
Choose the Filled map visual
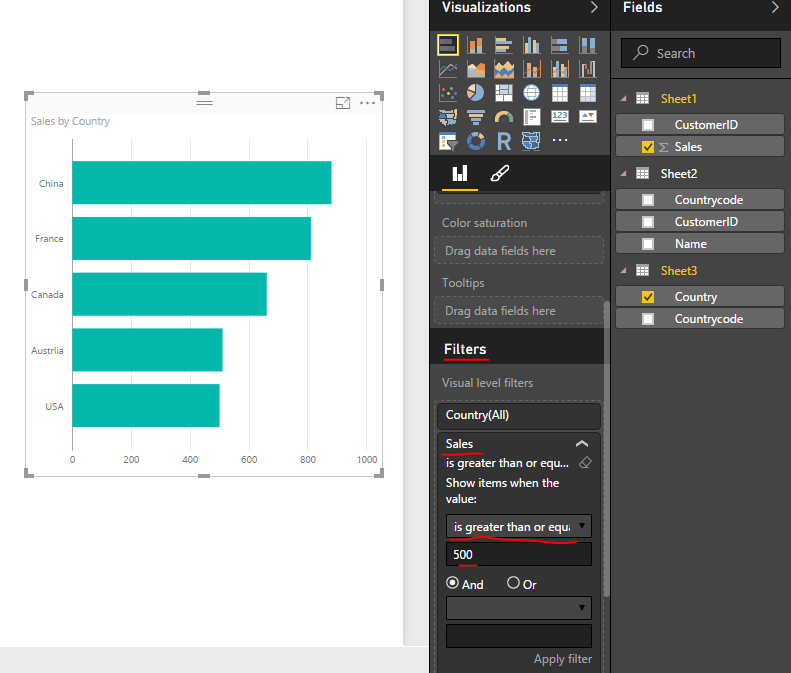448,117
